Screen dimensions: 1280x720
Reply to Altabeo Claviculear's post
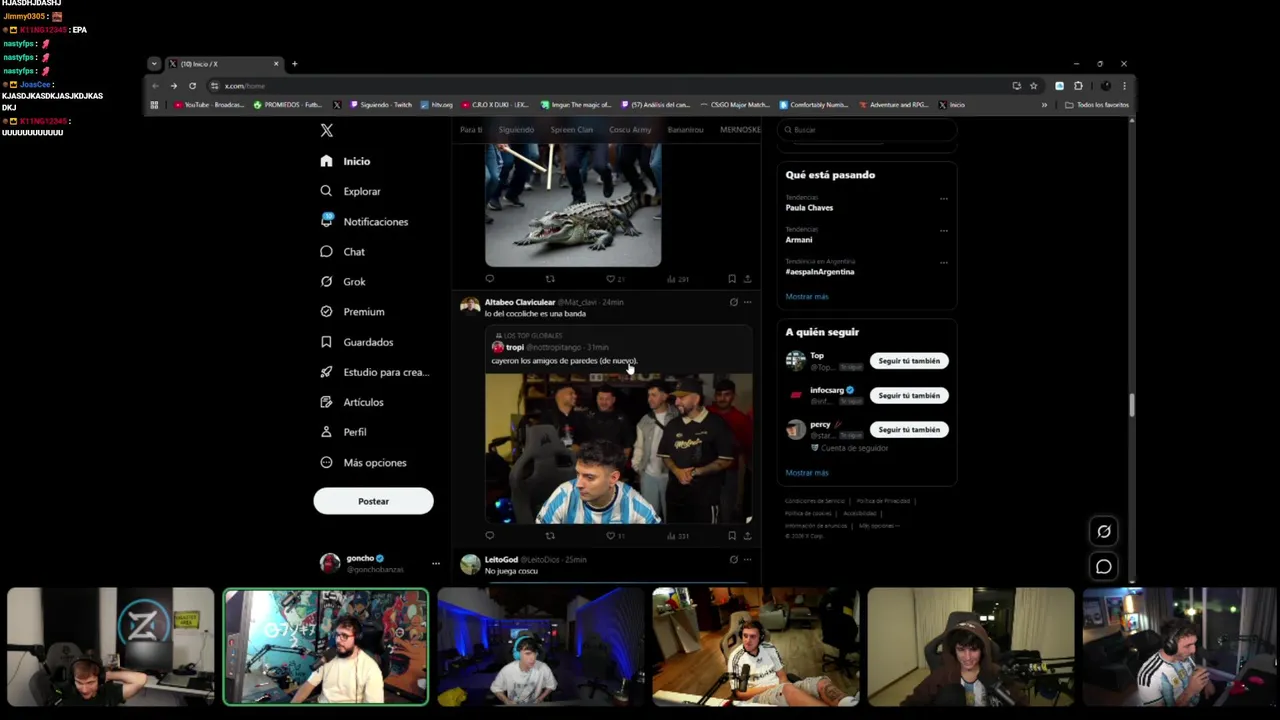(489, 536)
